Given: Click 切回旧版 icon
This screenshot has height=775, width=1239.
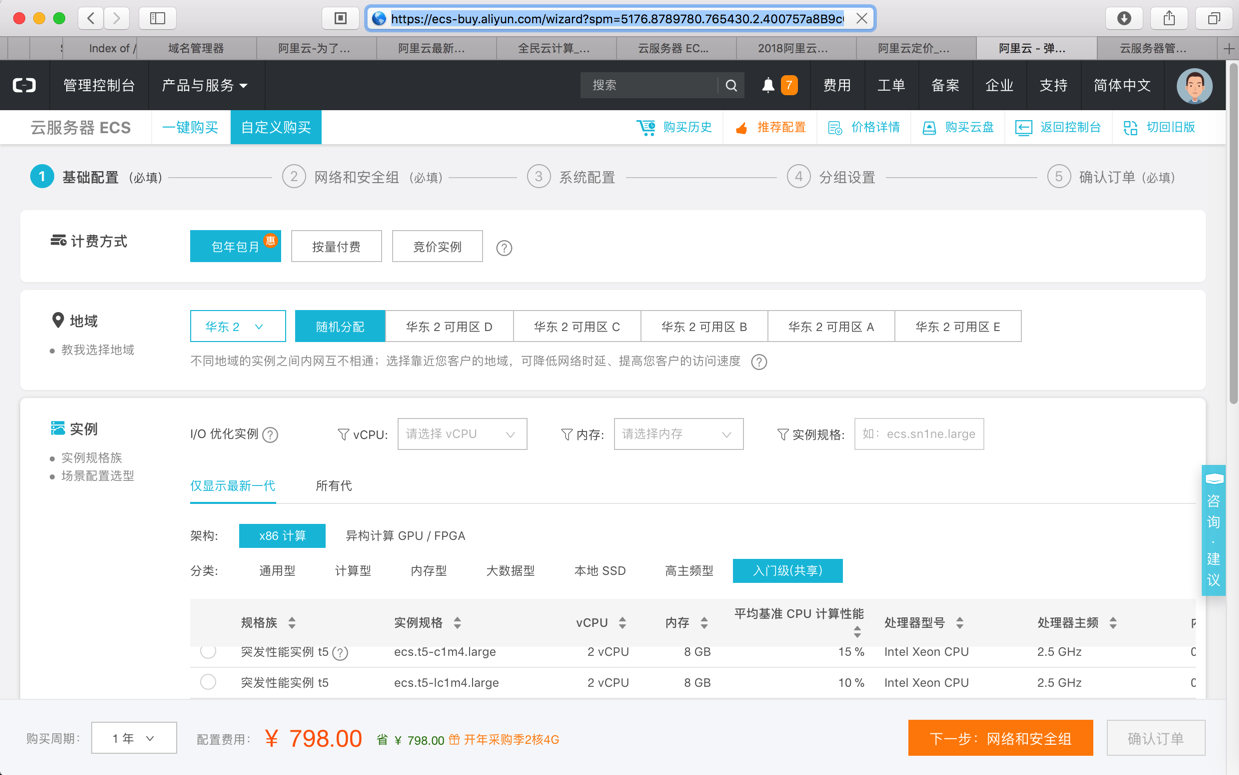Looking at the screenshot, I should click(x=1130, y=128).
